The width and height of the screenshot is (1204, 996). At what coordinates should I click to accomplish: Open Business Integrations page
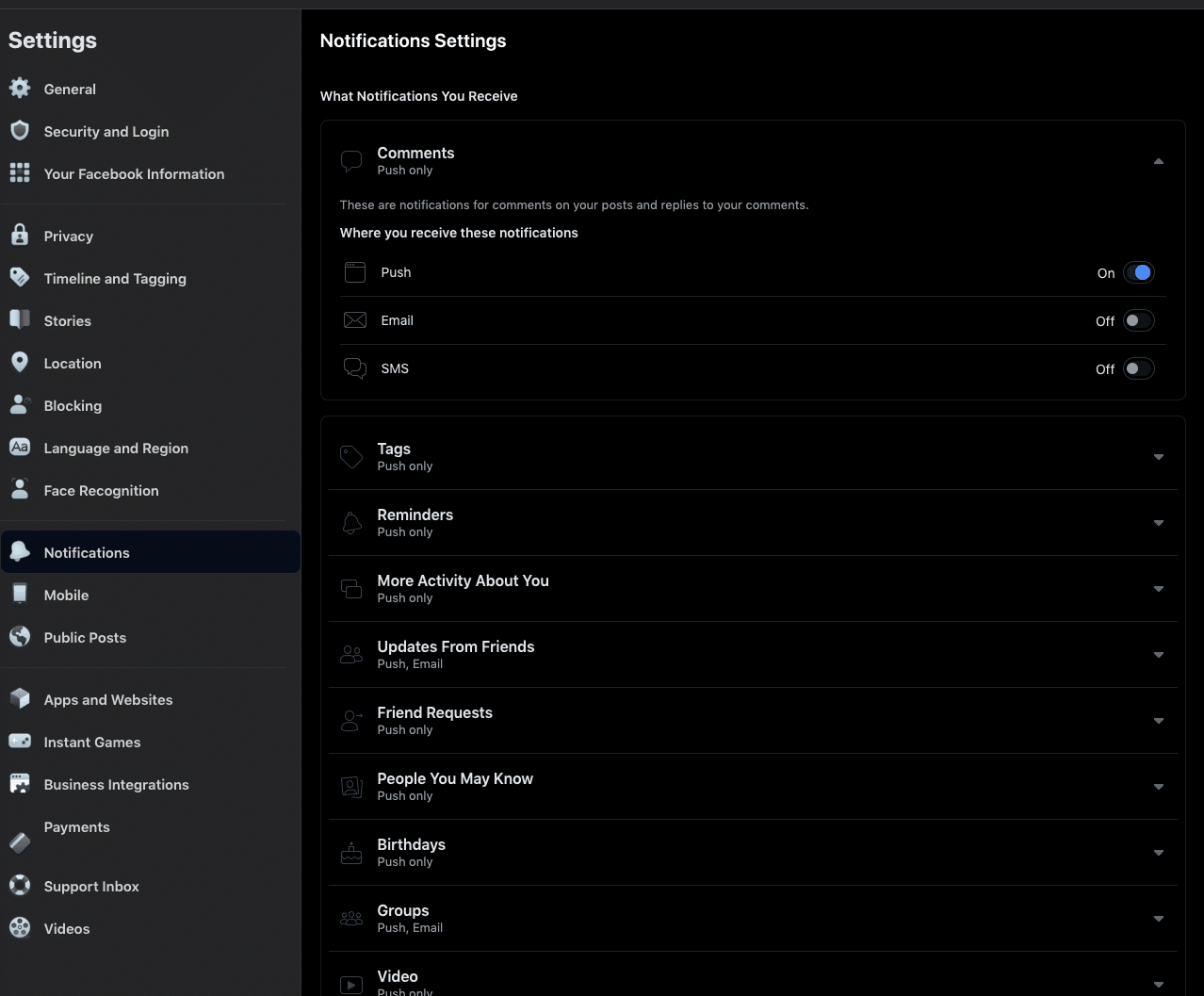(150, 784)
